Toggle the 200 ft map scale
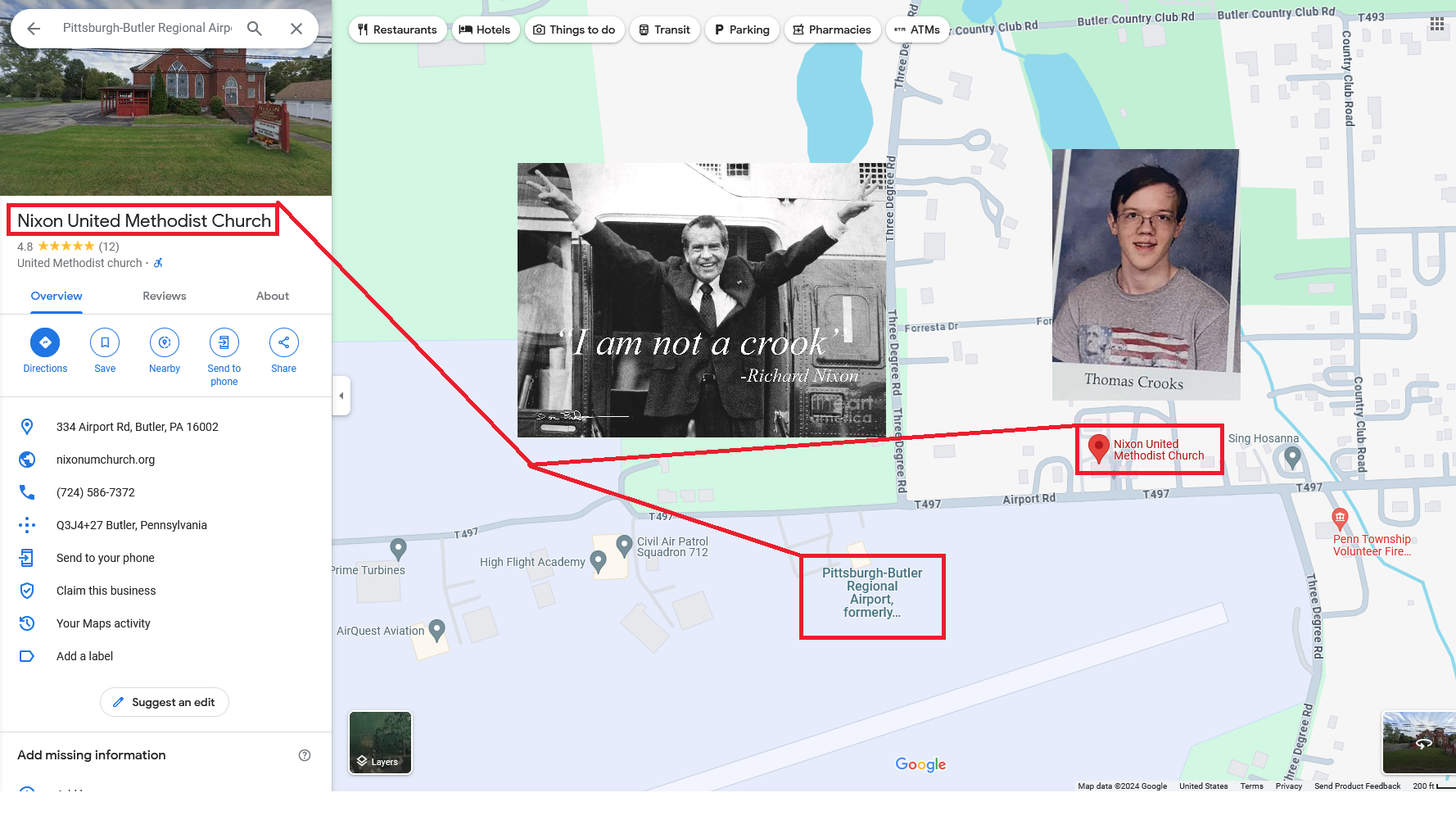1456x838 pixels. [x=1433, y=786]
